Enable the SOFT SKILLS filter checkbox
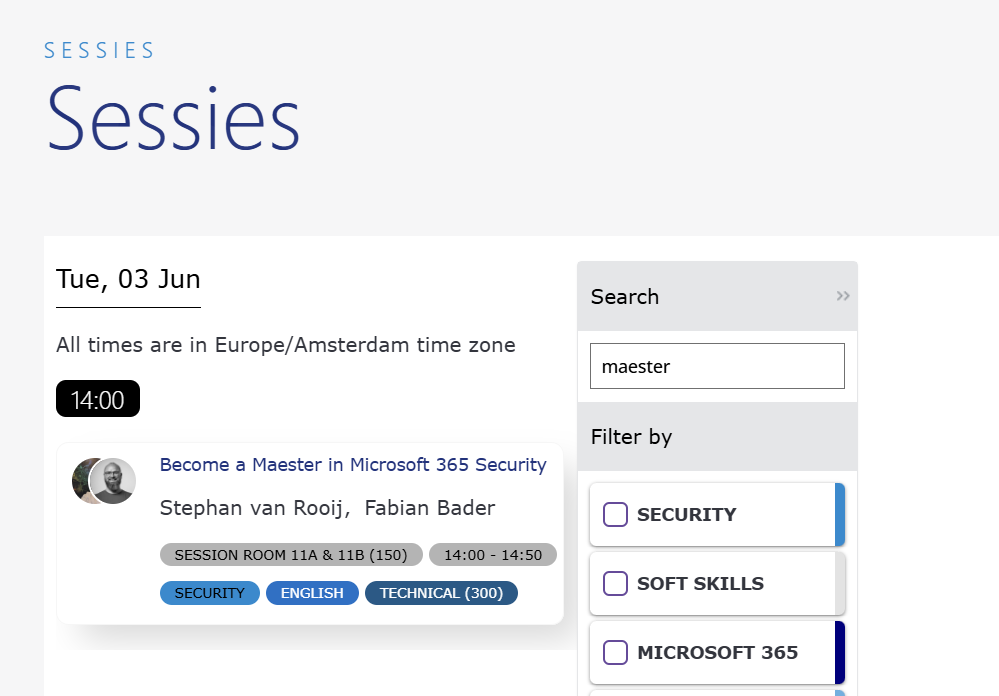This screenshot has height=696, width=999. tap(615, 583)
